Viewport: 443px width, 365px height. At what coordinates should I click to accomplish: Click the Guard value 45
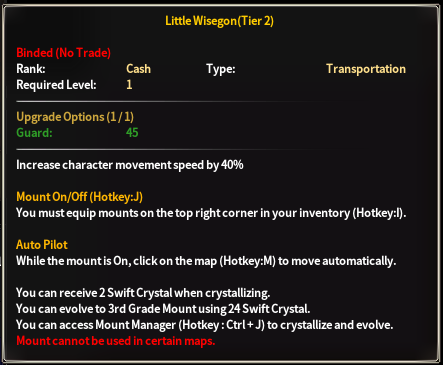pyautogui.click(x=132, y=133)
